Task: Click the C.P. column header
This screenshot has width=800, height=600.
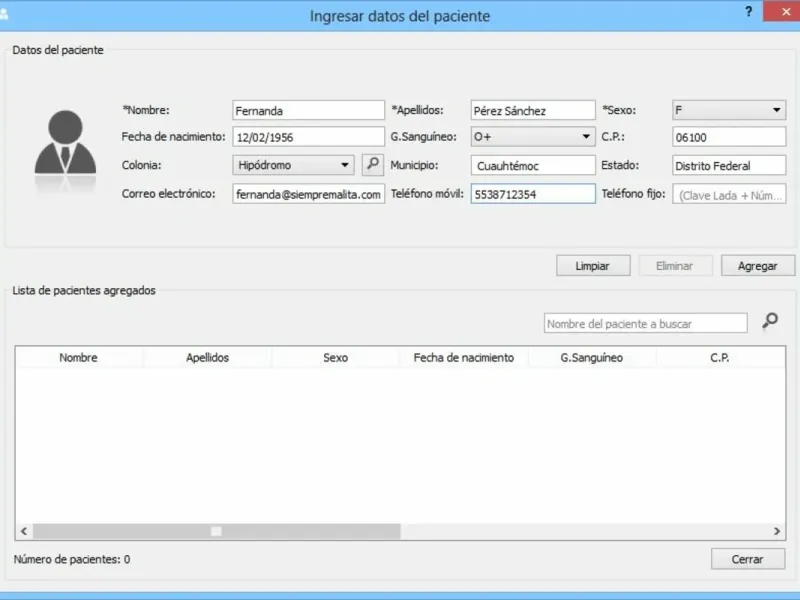Action: (720, 358)
